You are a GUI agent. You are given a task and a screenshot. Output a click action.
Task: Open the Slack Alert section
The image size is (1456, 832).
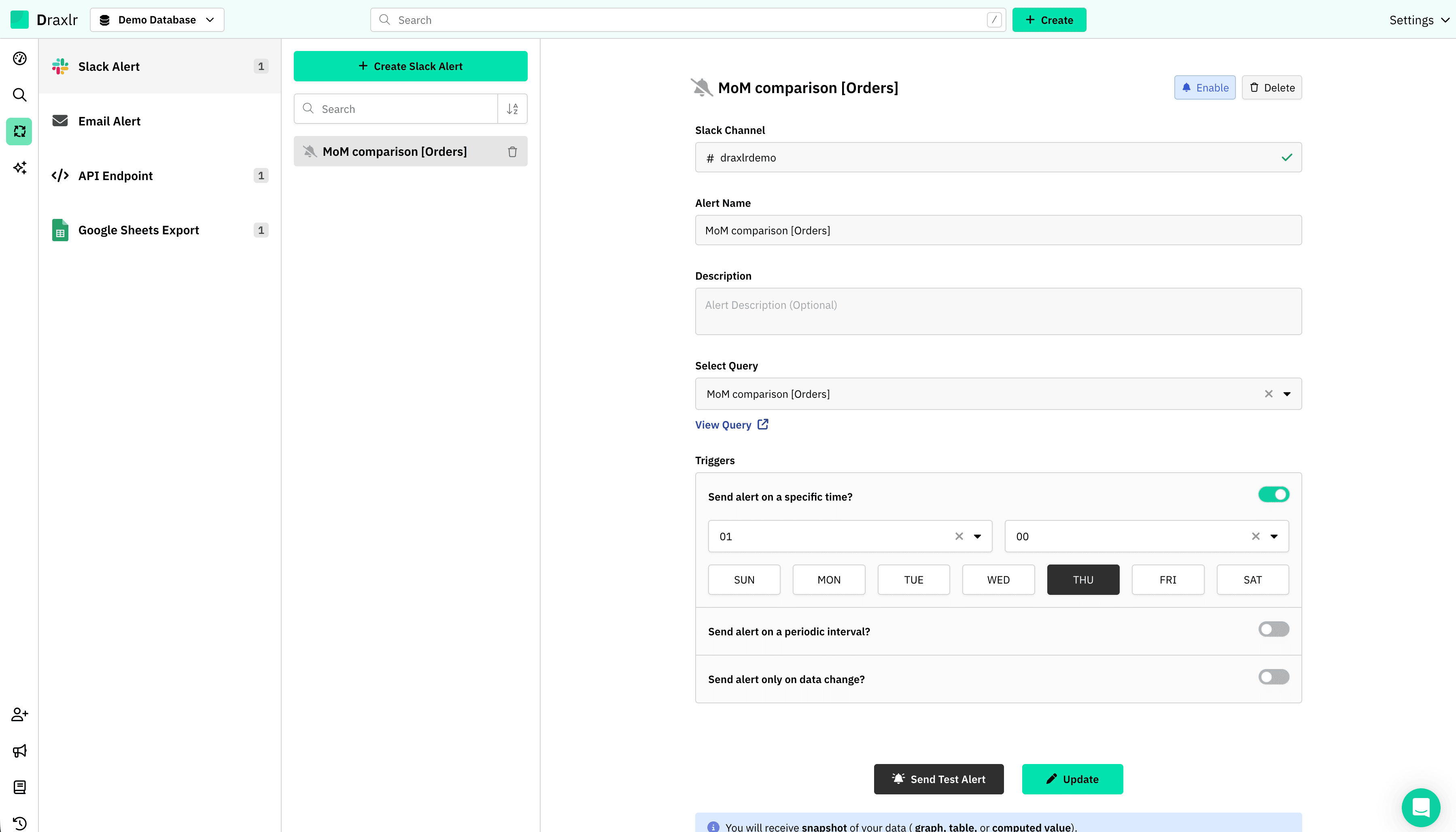click(x=160, y=66)
